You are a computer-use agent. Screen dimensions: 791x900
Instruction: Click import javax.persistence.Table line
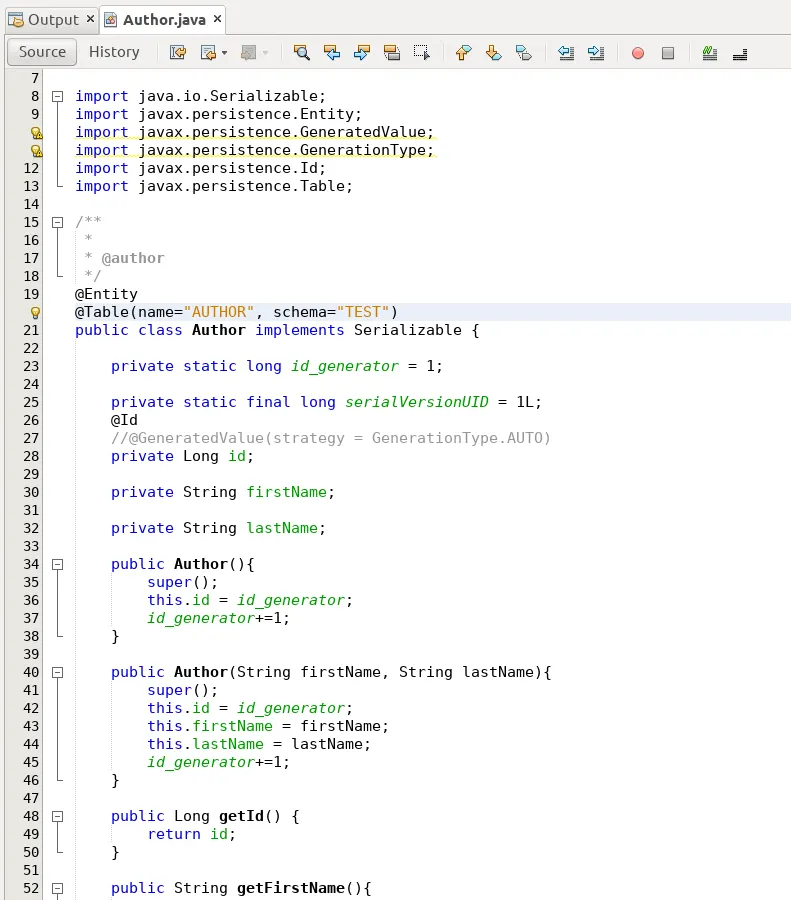pos(214,187)
